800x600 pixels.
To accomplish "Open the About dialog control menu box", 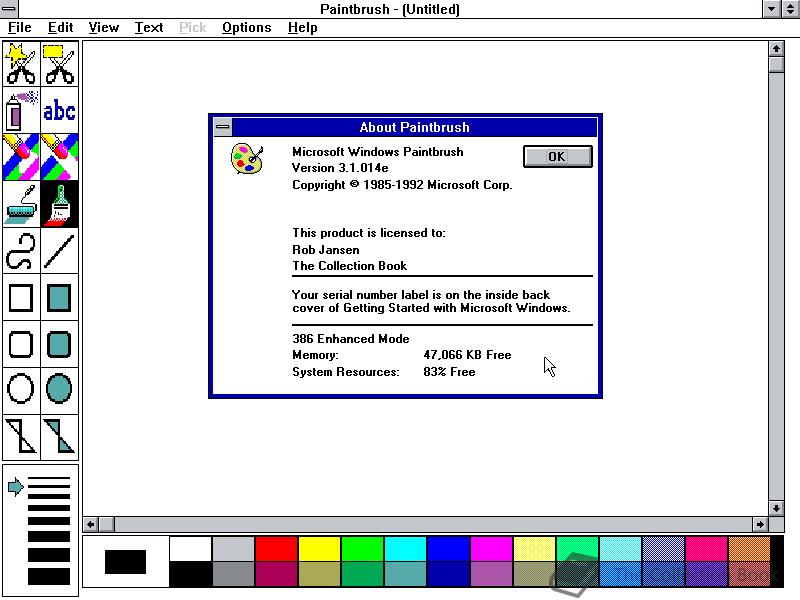I will click(222, 127).
